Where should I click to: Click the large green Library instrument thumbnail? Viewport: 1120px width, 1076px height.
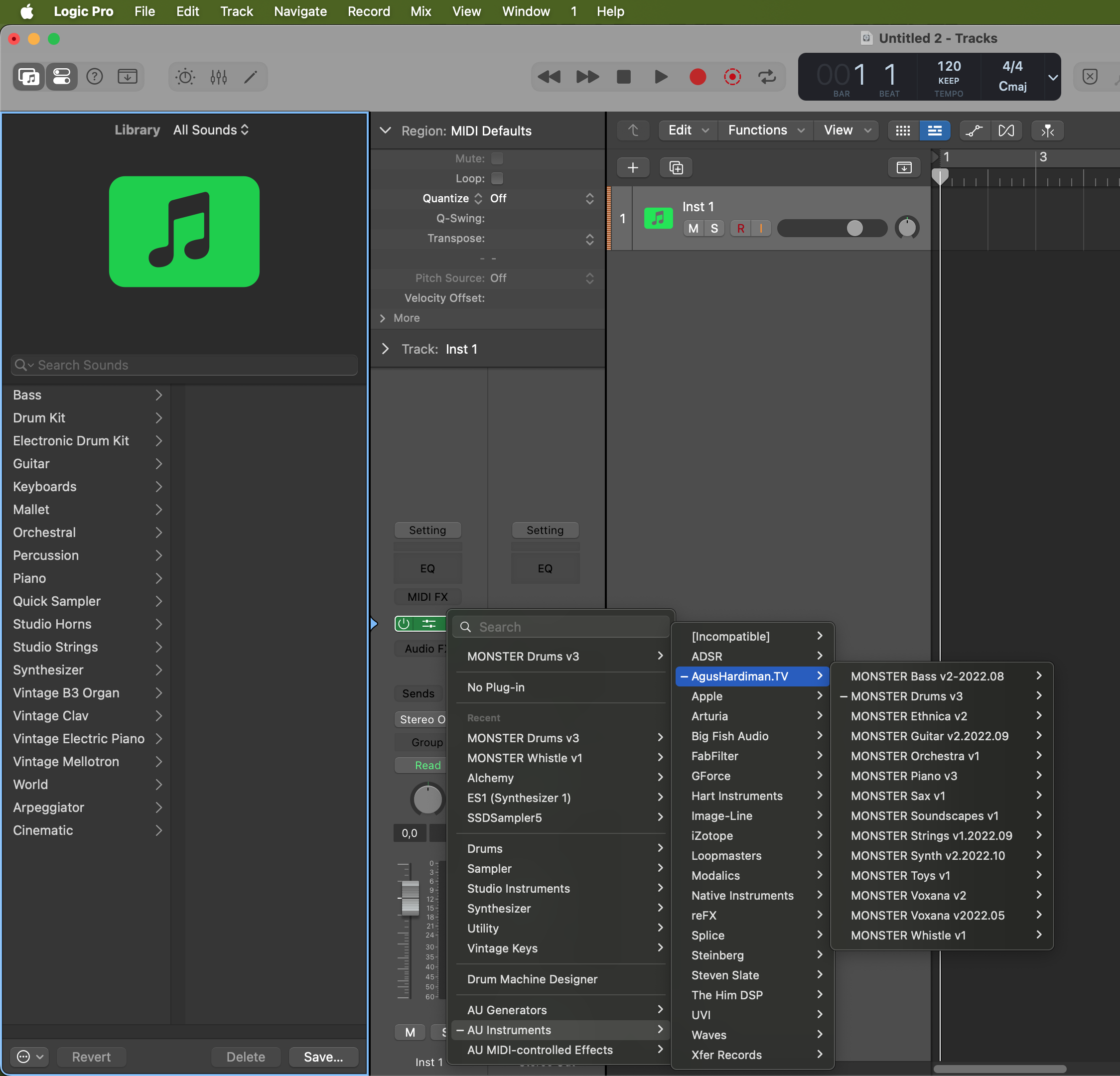[x=184, y=232]
